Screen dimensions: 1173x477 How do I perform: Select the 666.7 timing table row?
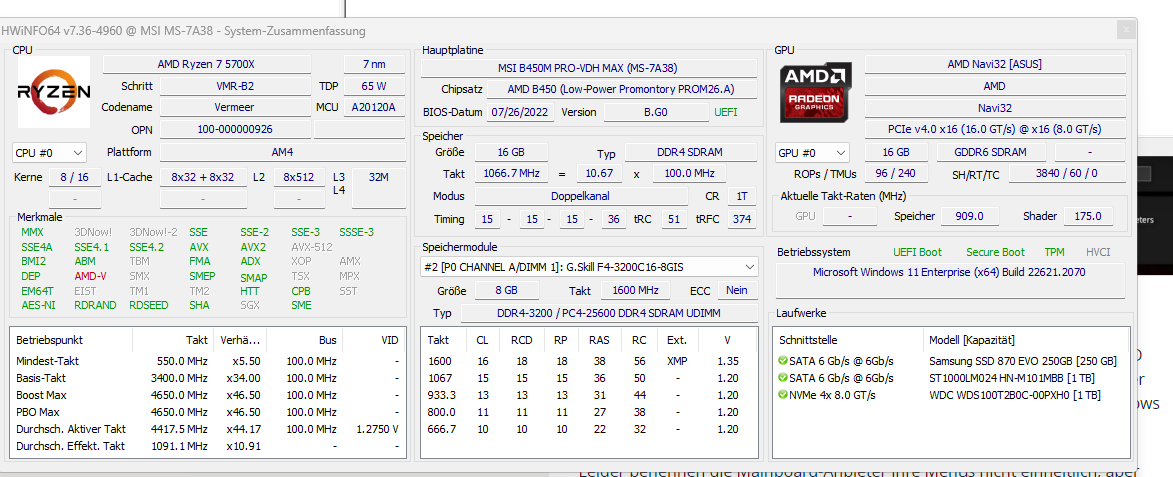pyautogui.click(x=589, y=429)
